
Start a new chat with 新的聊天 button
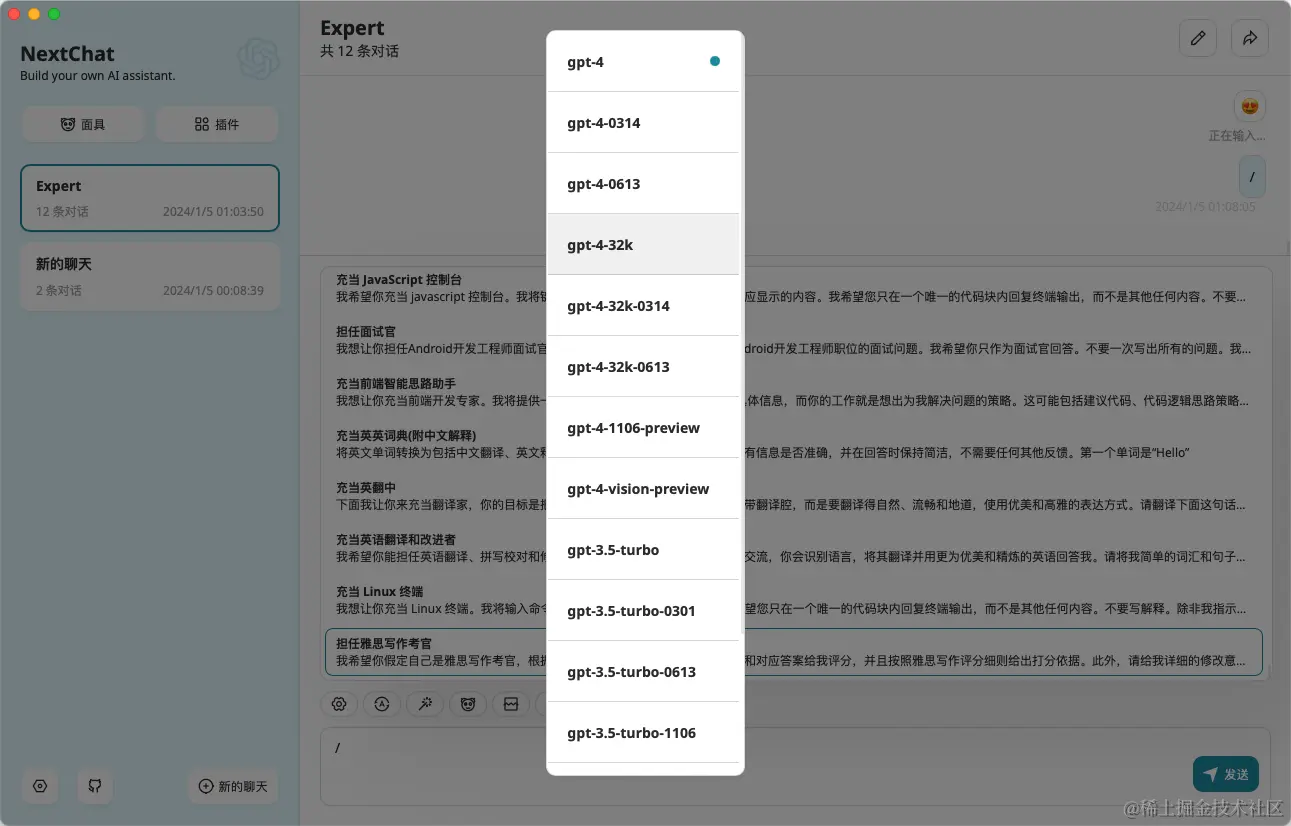[x=233, y=786]
